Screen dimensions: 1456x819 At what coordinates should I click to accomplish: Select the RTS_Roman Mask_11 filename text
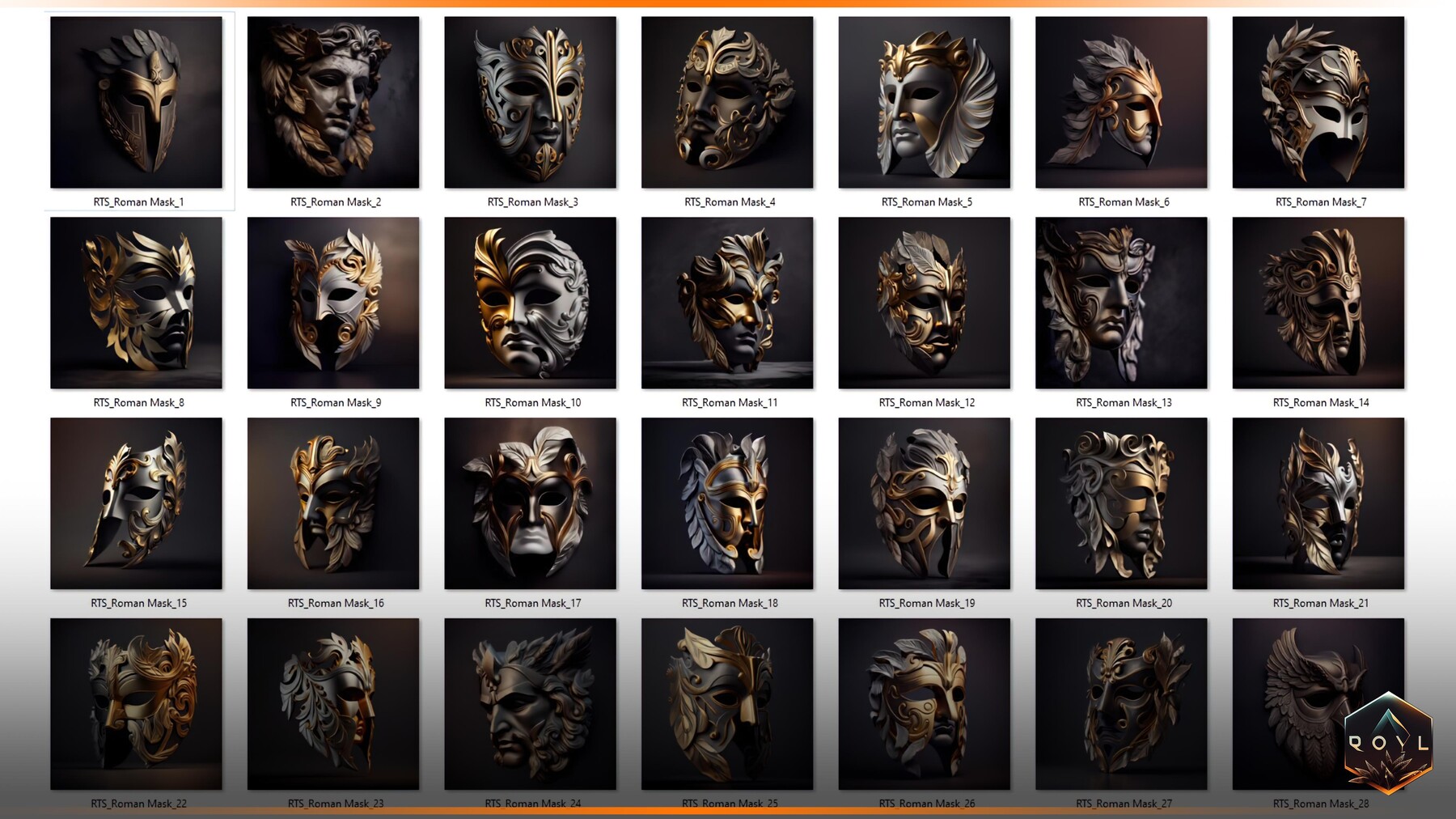pos(729,402)
